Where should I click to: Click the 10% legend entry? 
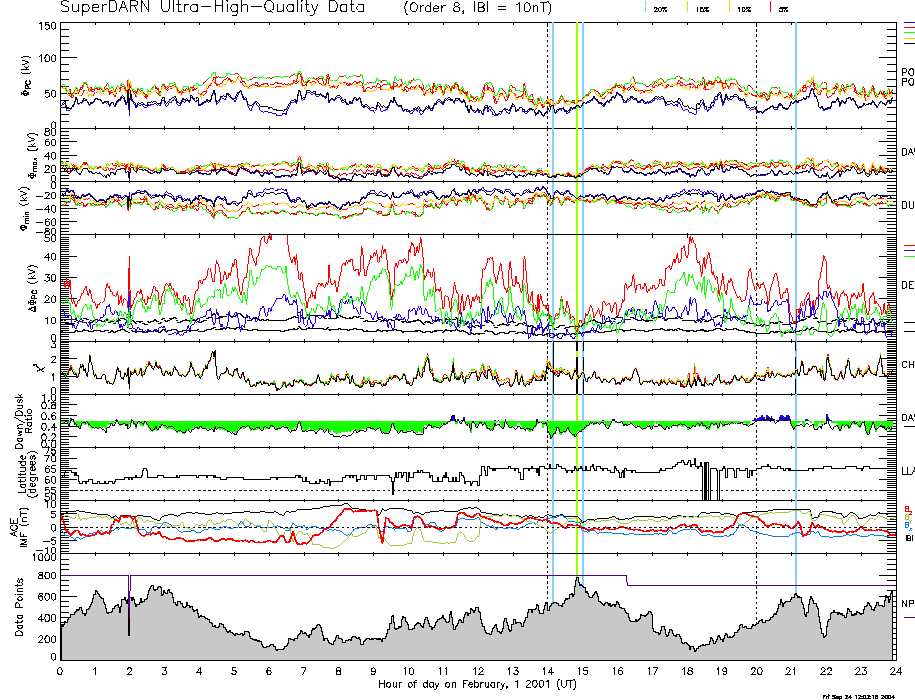tap(744, 8)
